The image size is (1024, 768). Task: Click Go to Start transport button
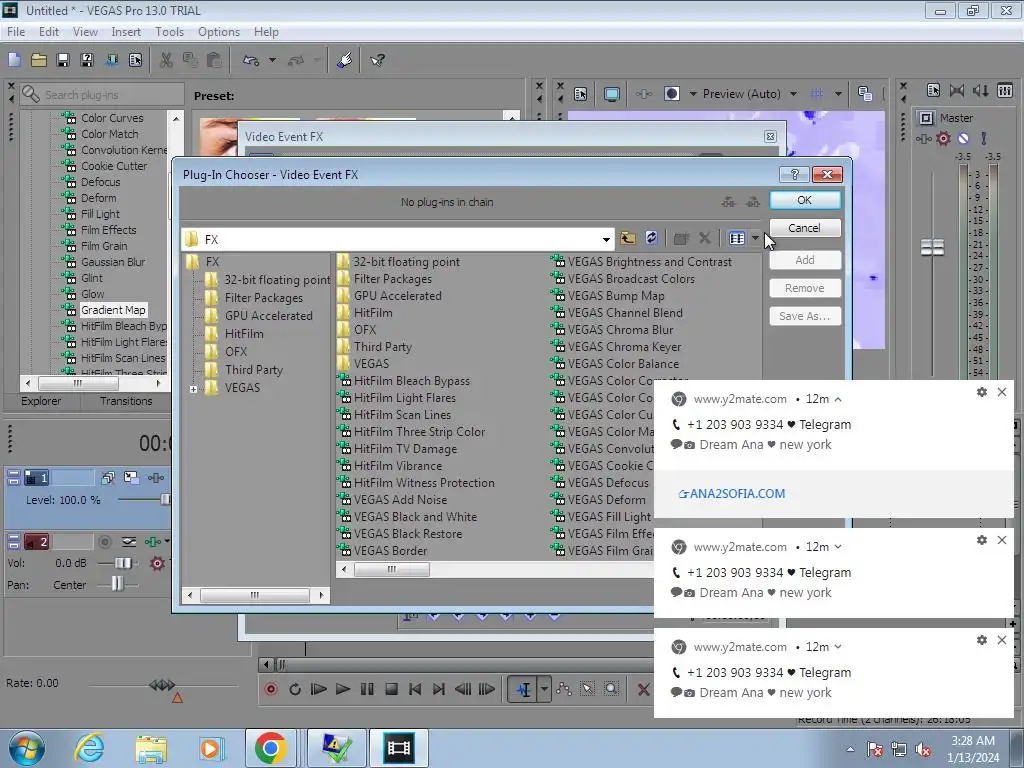[x=415, y=689]
